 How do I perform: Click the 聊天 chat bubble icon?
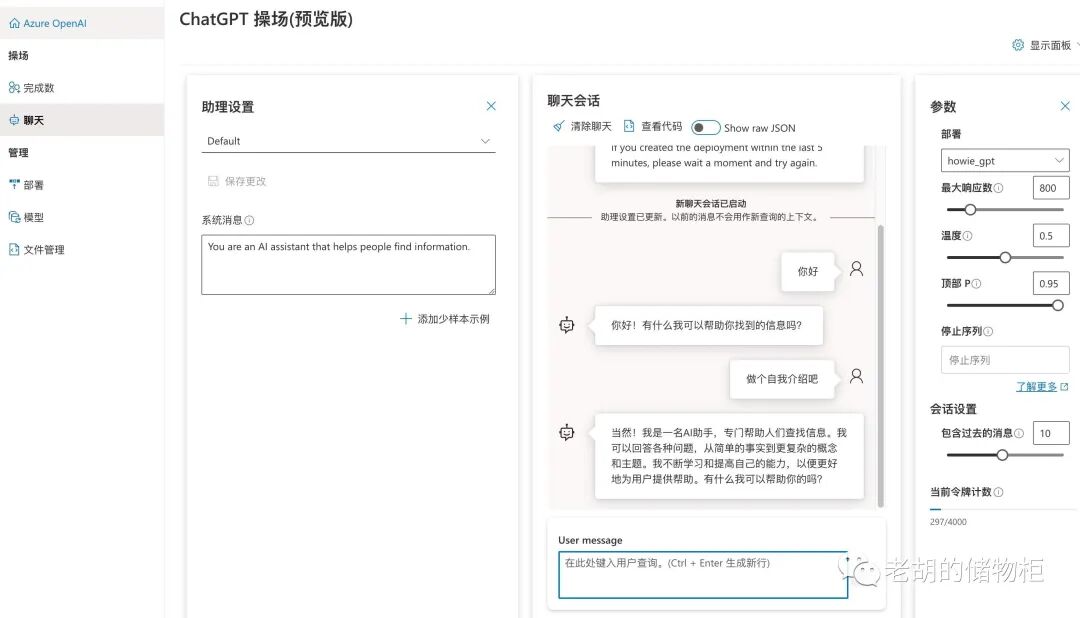point(14,120)
